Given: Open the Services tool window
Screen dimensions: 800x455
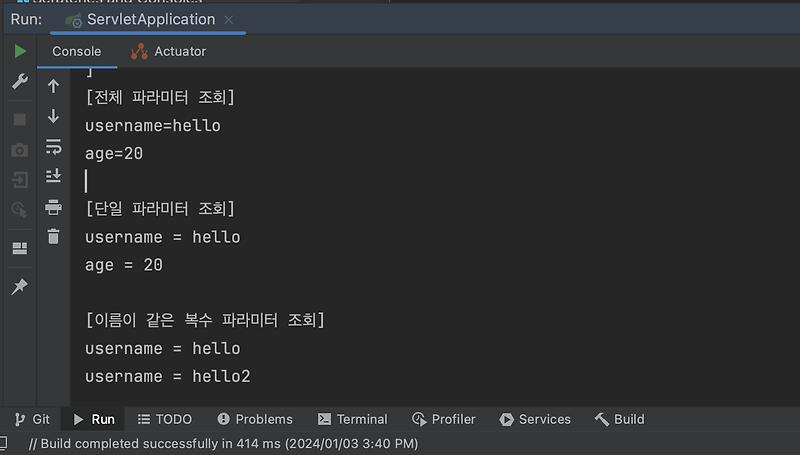Looking at the screenshot, I should pyautogui.click(x=535, y=419).
